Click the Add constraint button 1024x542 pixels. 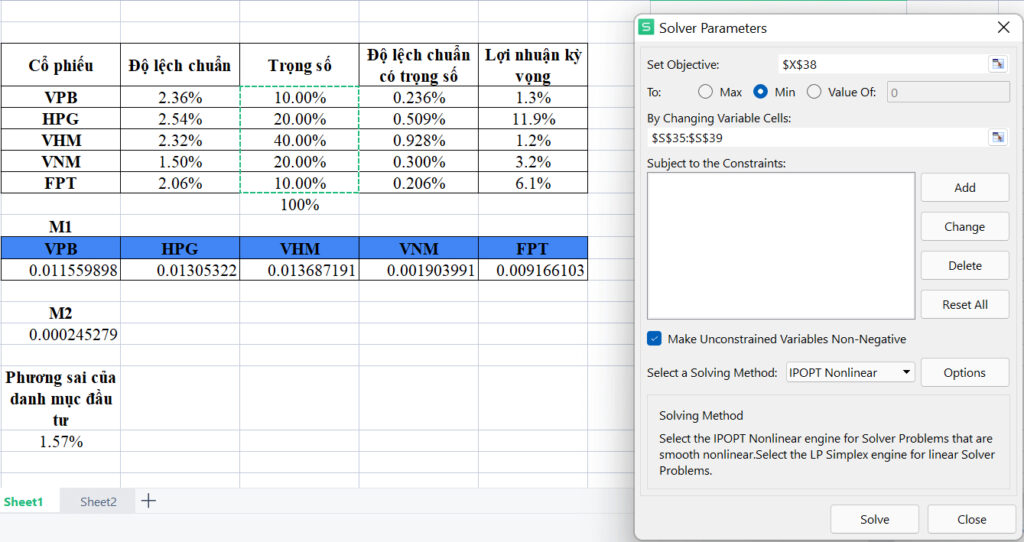[965, 187]
